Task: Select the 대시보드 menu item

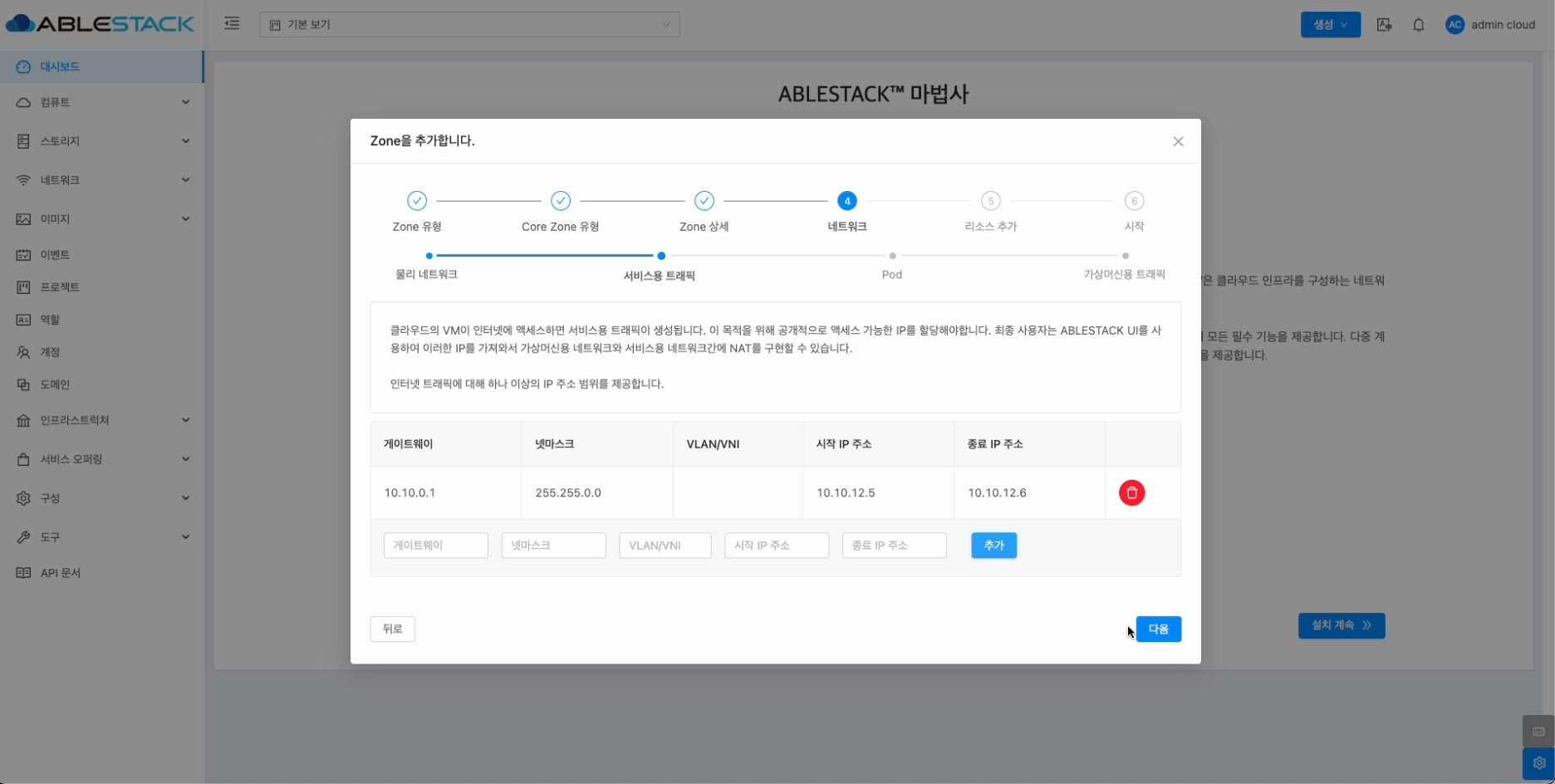Action: [60, 66]
